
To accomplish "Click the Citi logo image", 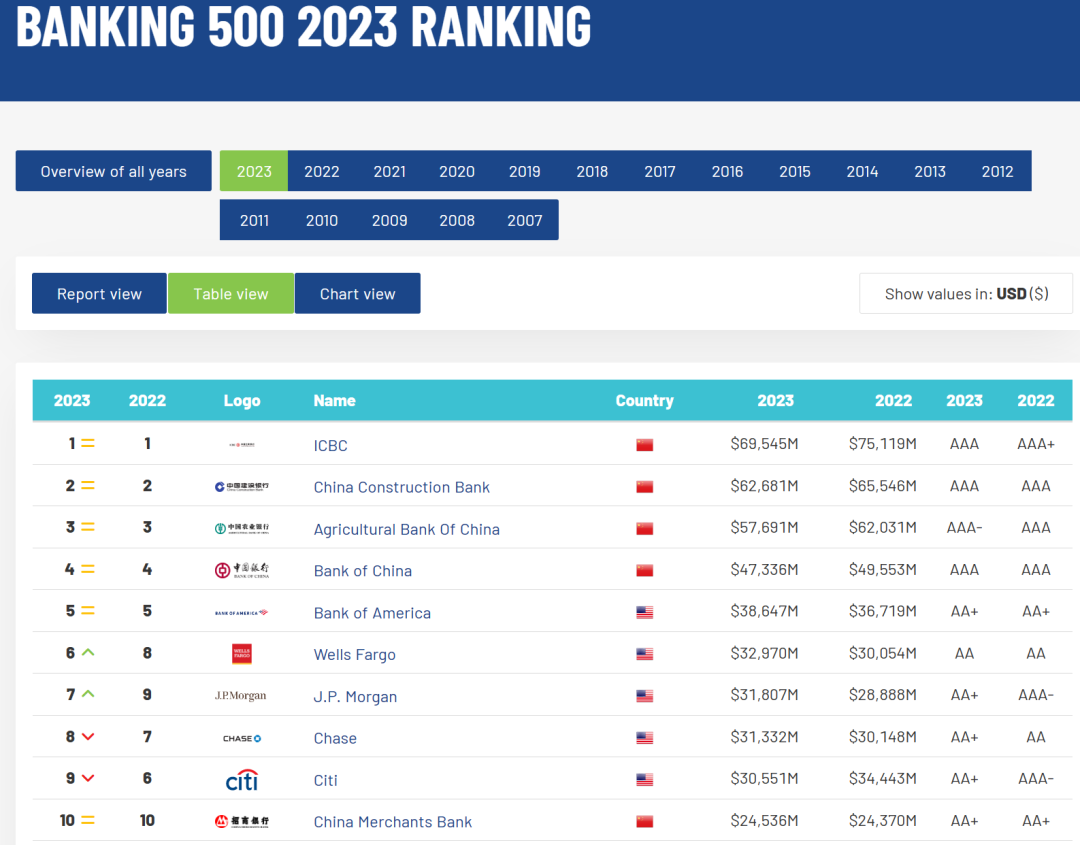I will tap(242, 780).
